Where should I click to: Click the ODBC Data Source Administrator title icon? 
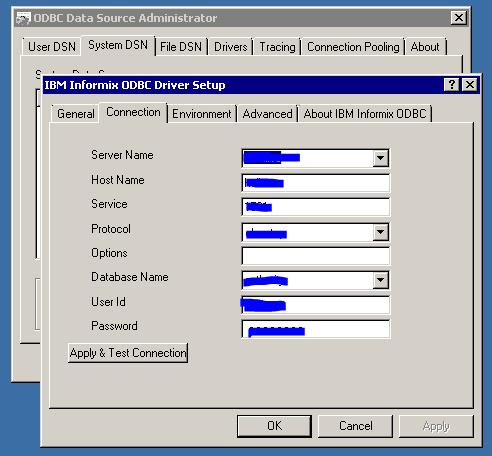[x=23, y=18]
